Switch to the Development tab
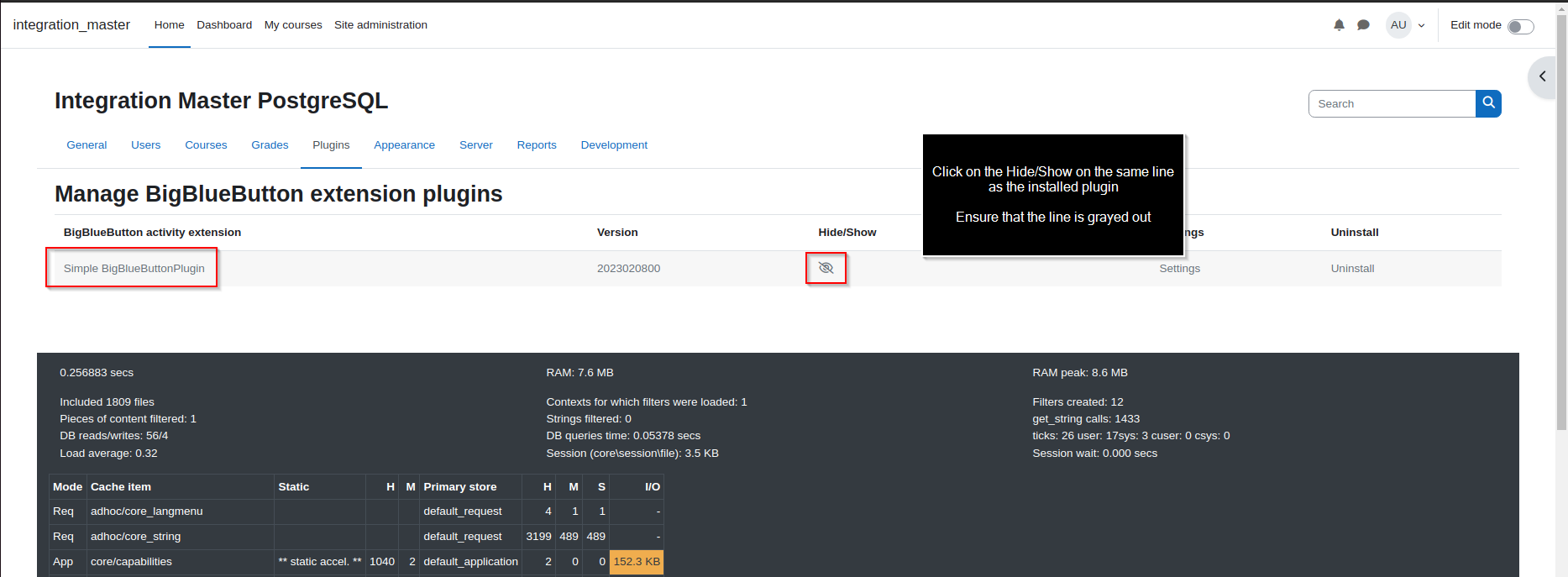 click(614, 145)
